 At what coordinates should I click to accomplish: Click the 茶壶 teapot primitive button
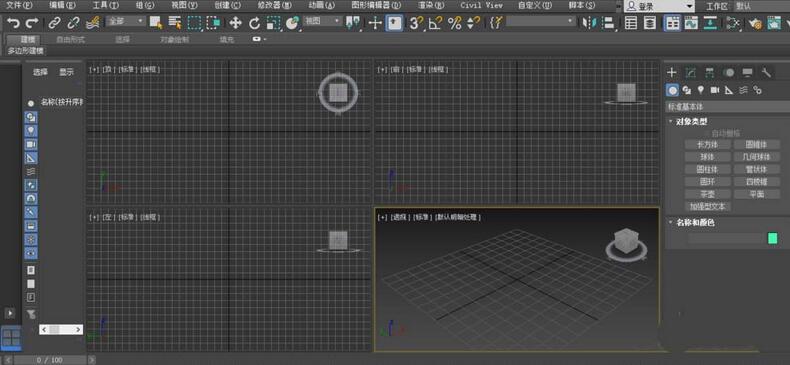click(707, 194)
